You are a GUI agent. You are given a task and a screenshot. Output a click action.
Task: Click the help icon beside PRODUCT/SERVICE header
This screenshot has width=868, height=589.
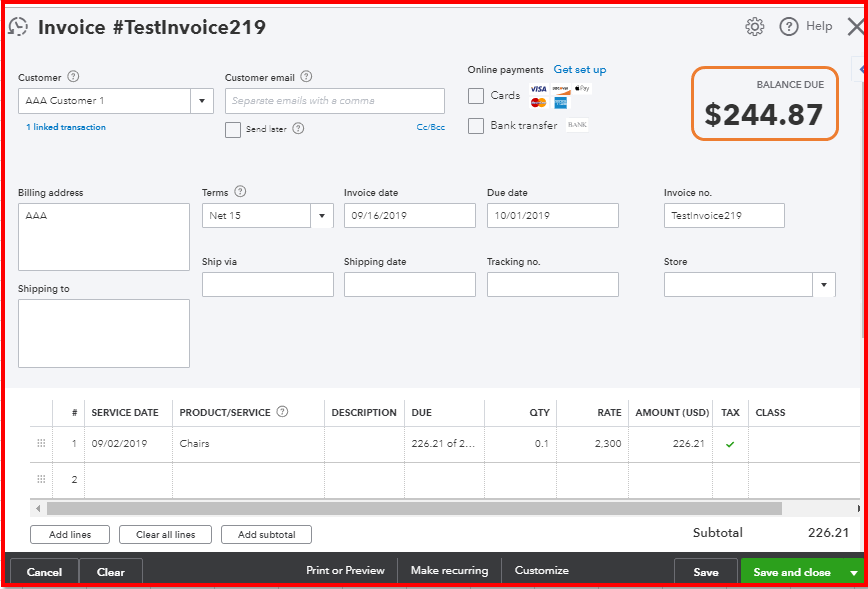[282, 412]
